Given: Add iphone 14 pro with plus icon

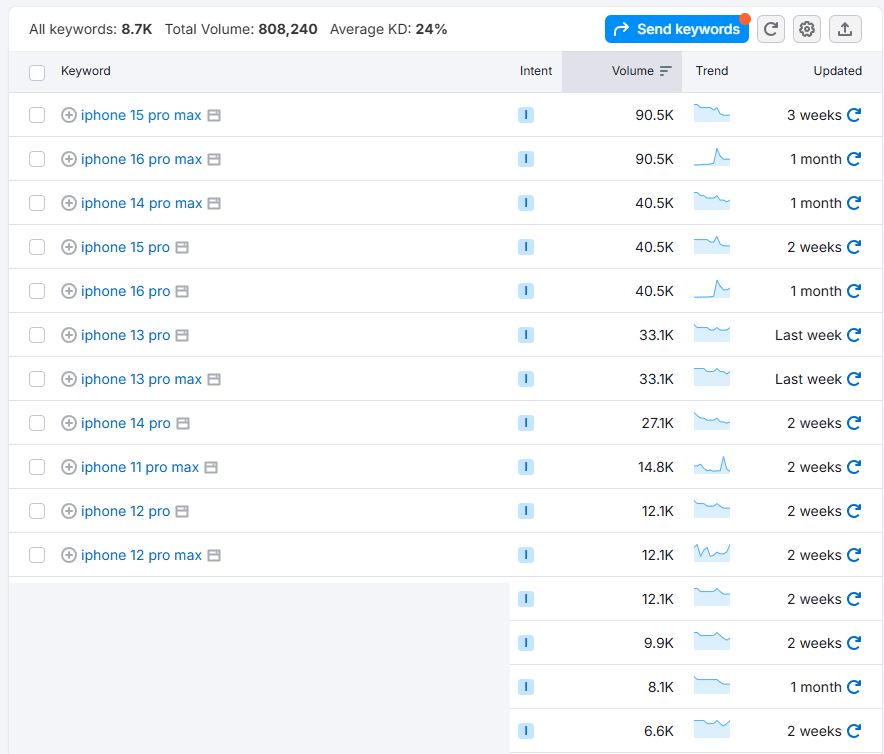Looking at the screenshot, I should [69, 423].
